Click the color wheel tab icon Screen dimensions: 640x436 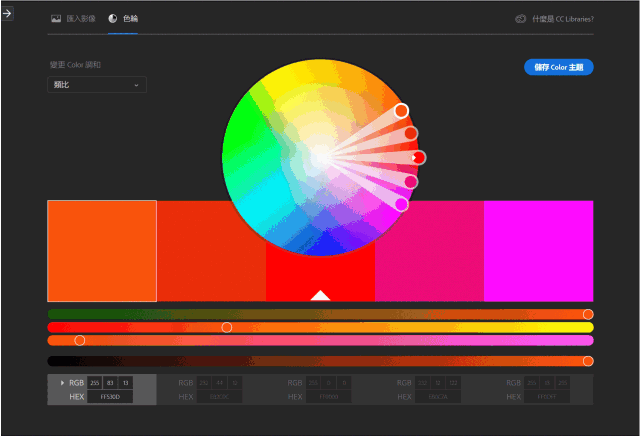click(x=113, y=18)
